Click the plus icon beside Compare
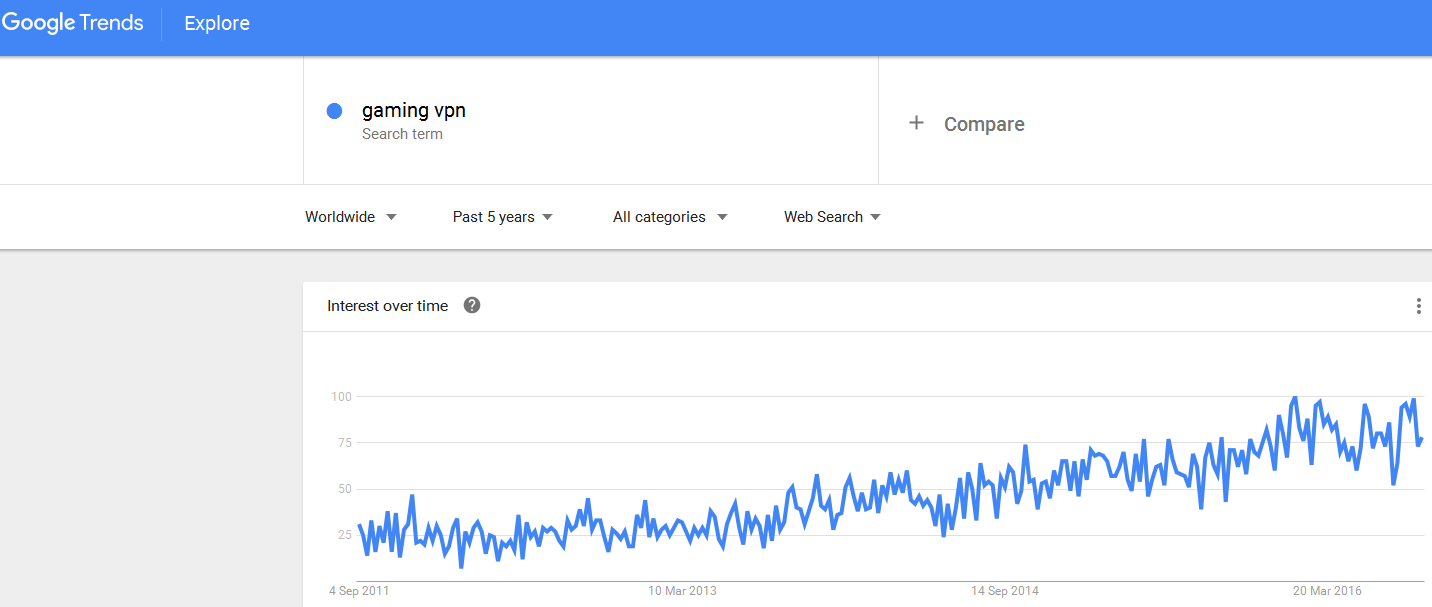The height and width of the screenshot is (607, 1432). click(x=916, y=123)
